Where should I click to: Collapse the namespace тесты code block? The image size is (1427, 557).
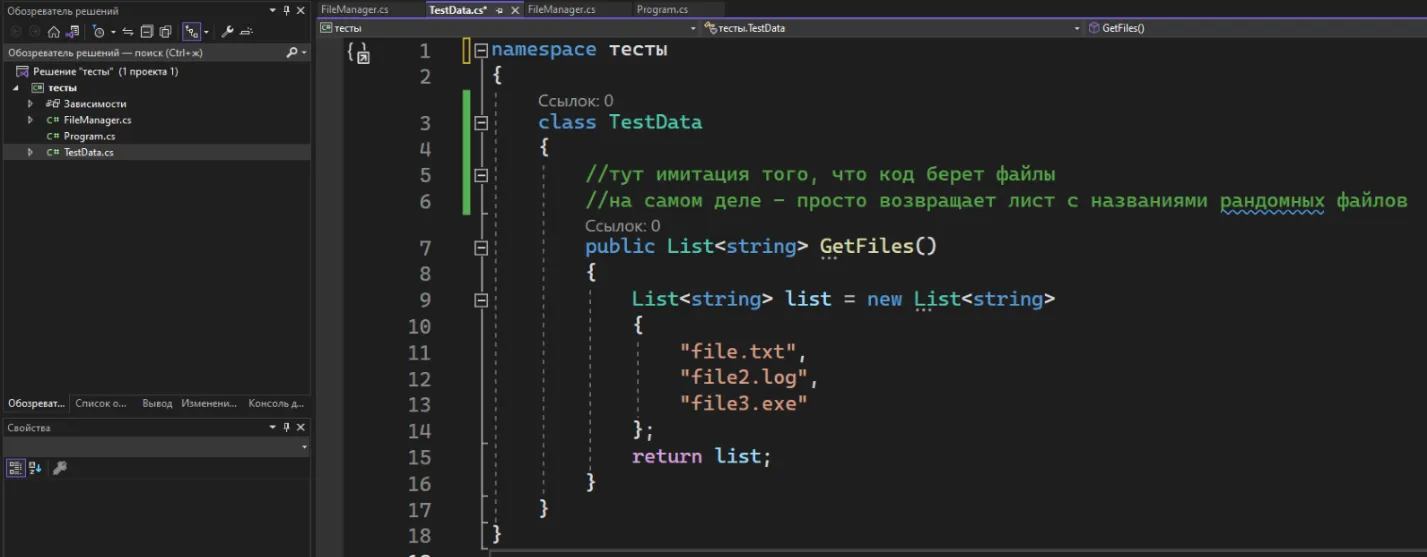point(481,50)
